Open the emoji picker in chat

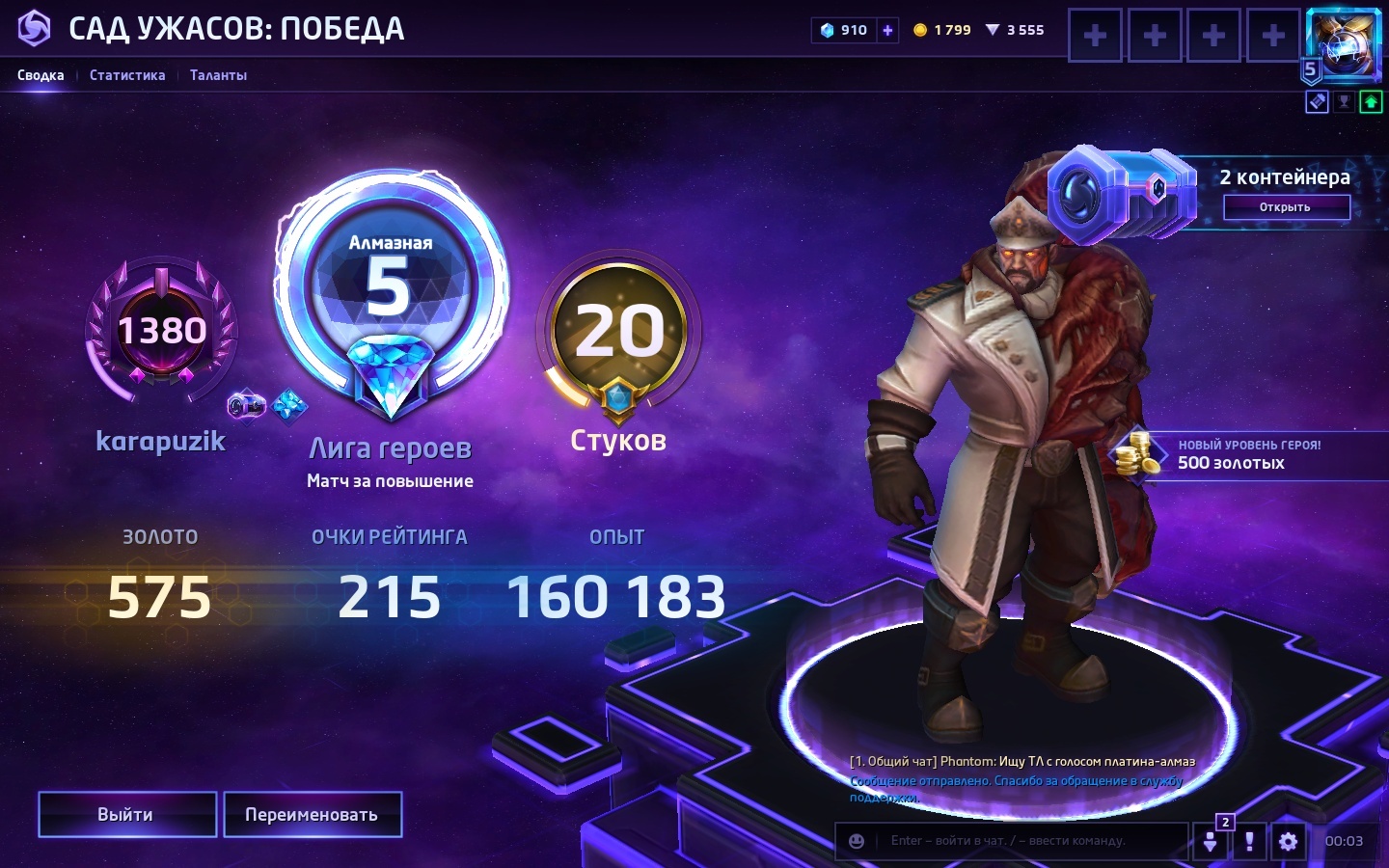tap(857, 841)
